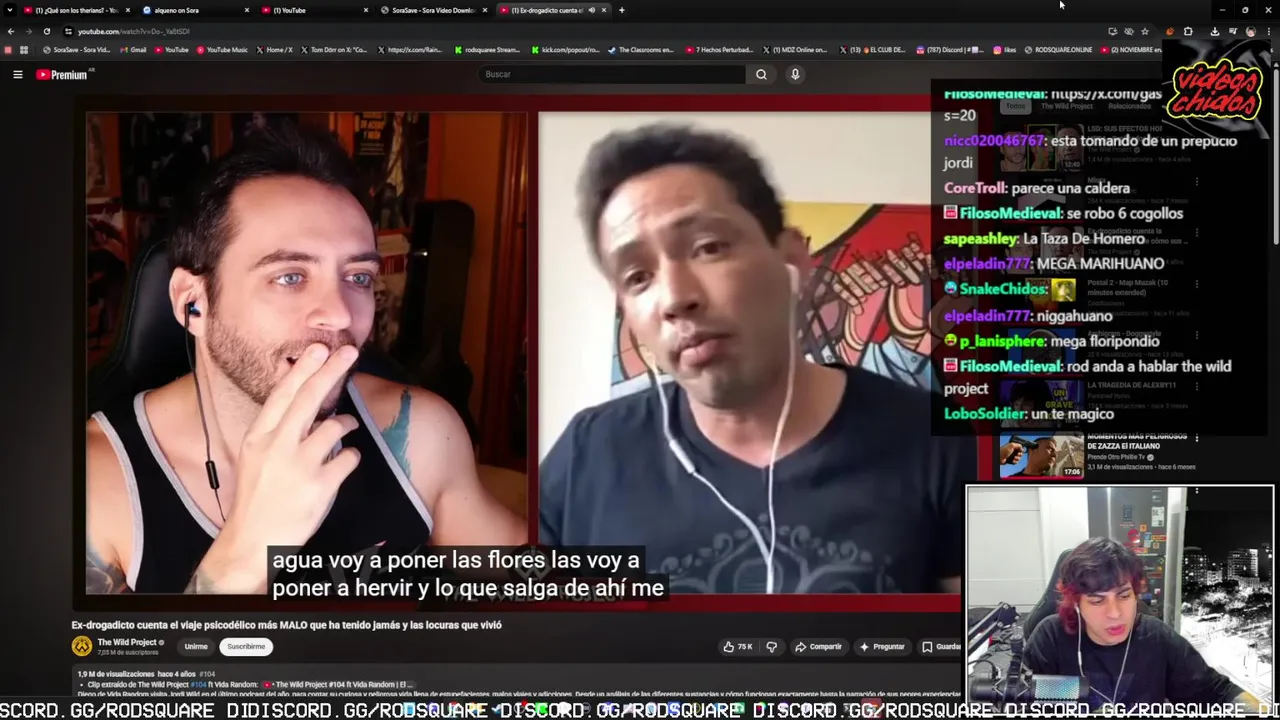Open the "RODSQUARE.ONLINE" bookmark
1280x720 pixels.
(1057, 50)
